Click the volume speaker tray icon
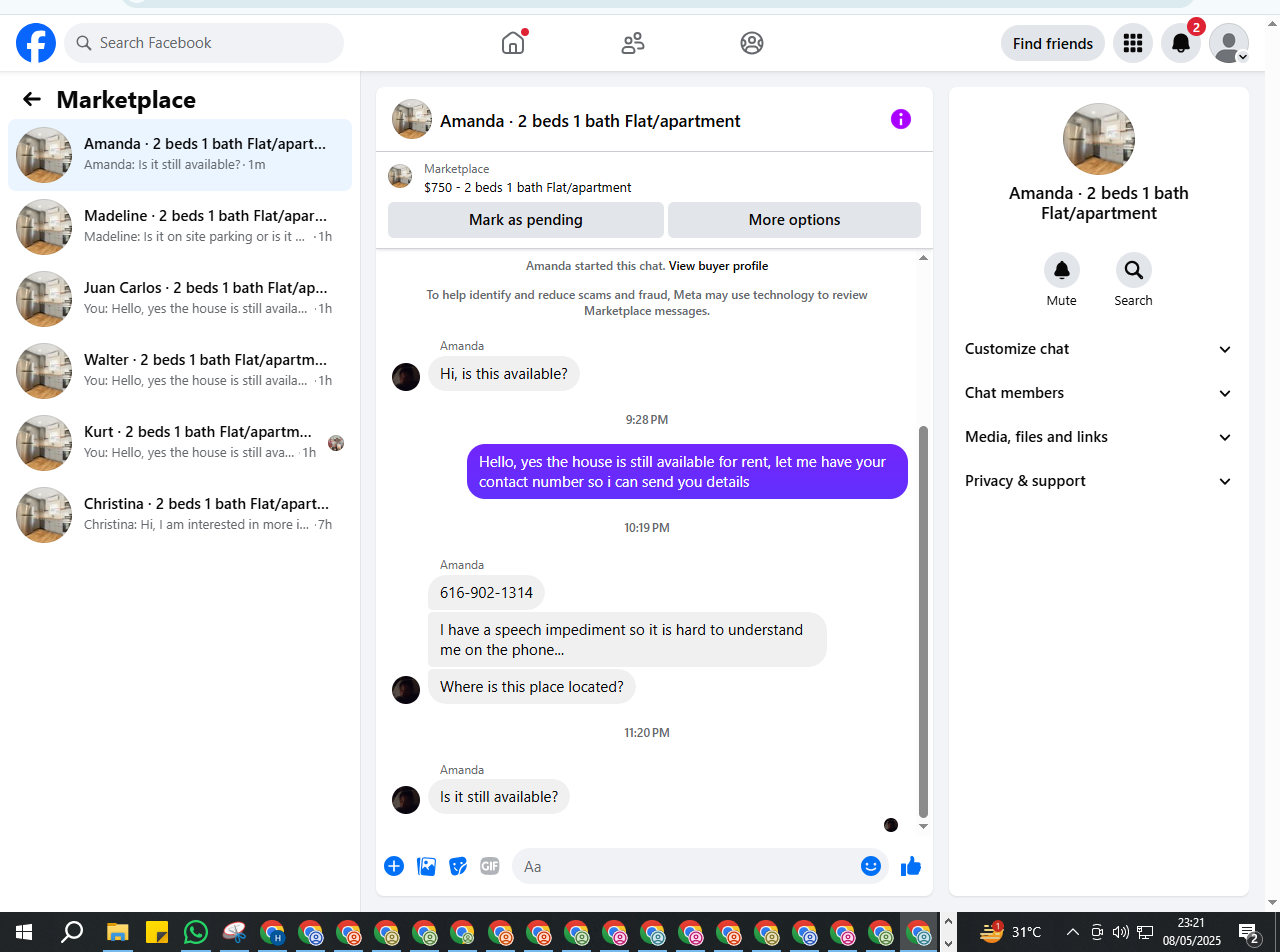1280x952 pixels. click(1120, 933)
